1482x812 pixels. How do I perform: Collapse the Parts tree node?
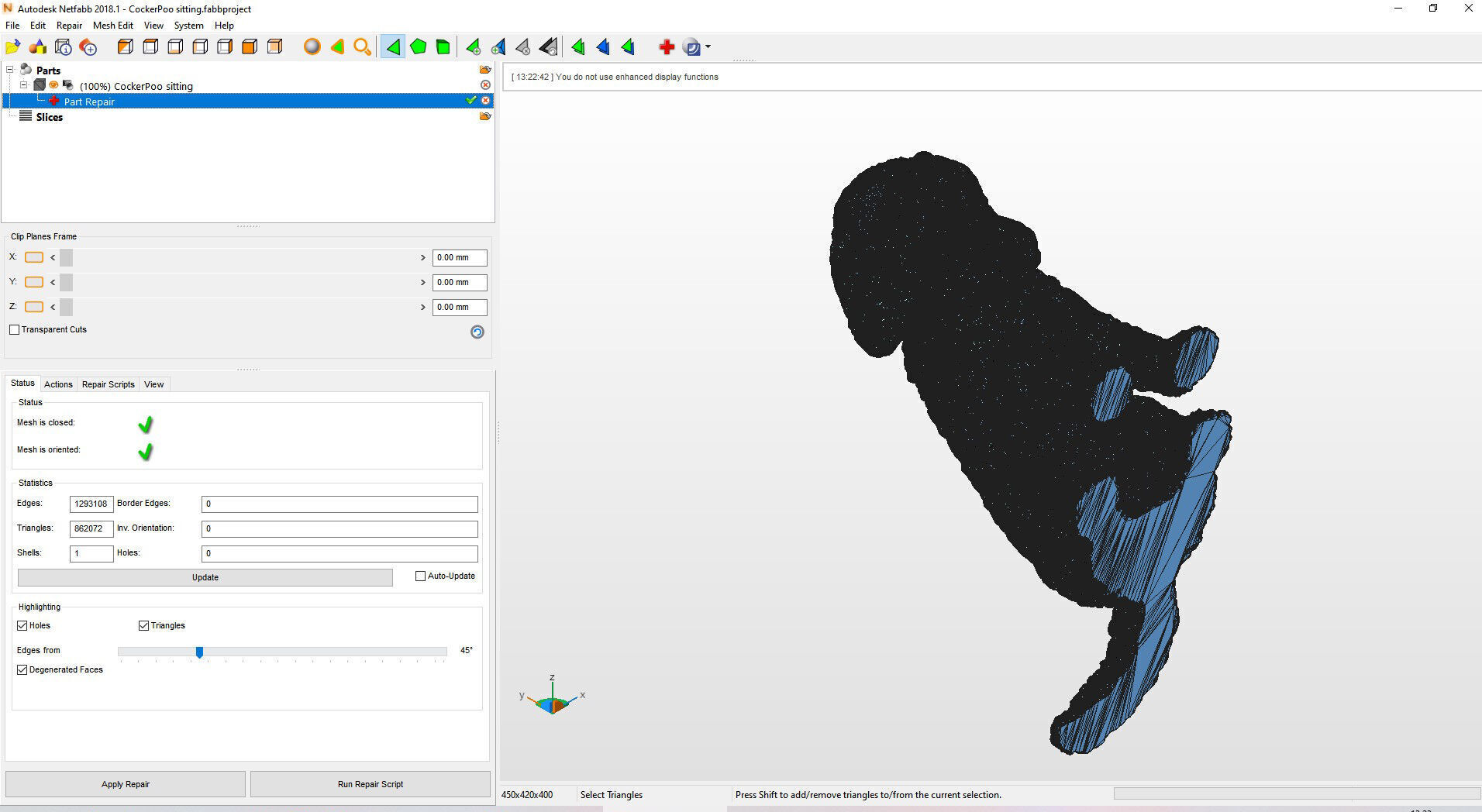click(10, 70)
